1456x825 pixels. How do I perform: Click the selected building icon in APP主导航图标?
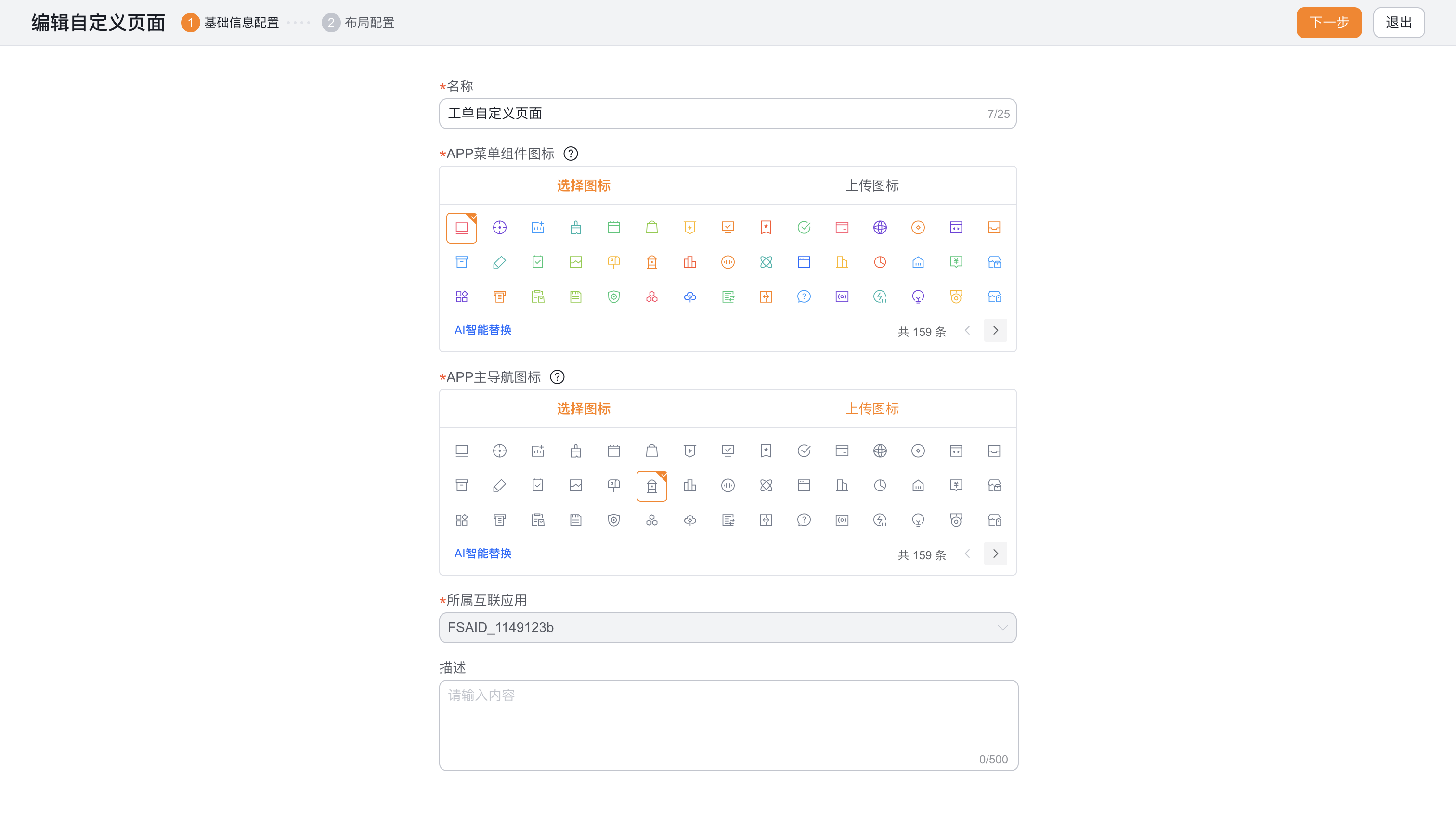tap(652, 486)
